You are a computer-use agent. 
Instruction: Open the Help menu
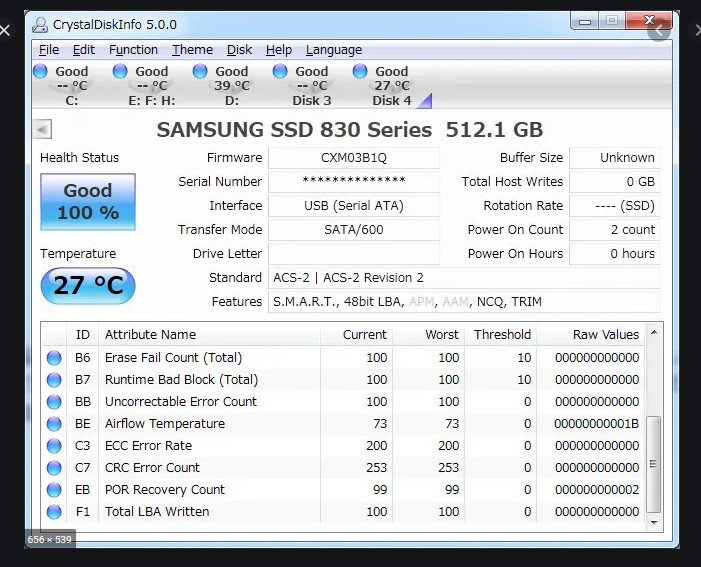279,50
